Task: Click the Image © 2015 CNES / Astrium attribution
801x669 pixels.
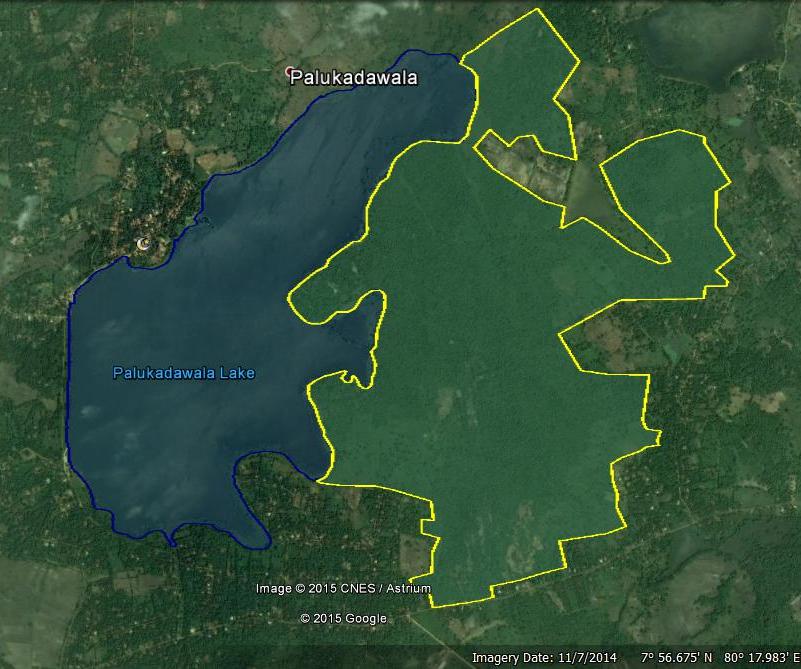Action: coord(342,588)
